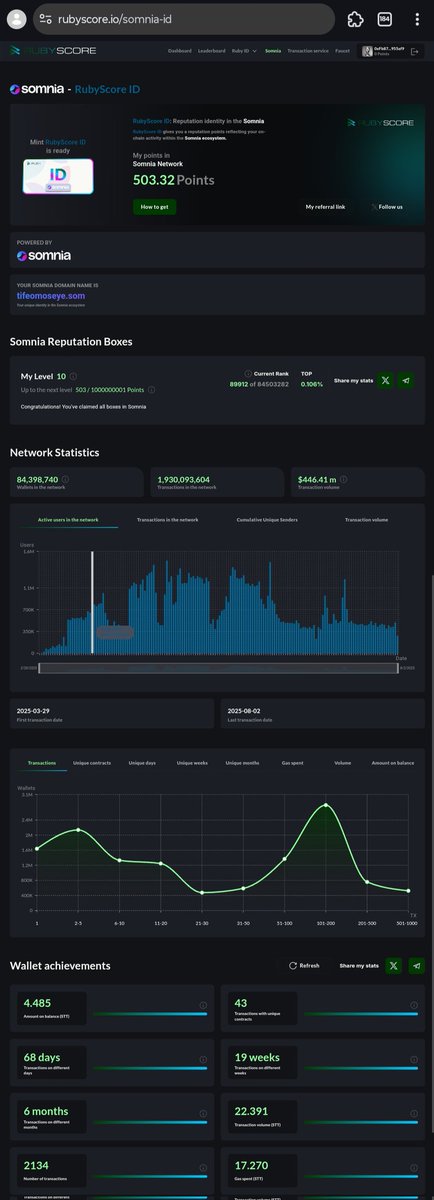This screenshot has height=1200, width=434.
Task: Click info icon on Transaction volume card
Action: tap(412, 1113)
